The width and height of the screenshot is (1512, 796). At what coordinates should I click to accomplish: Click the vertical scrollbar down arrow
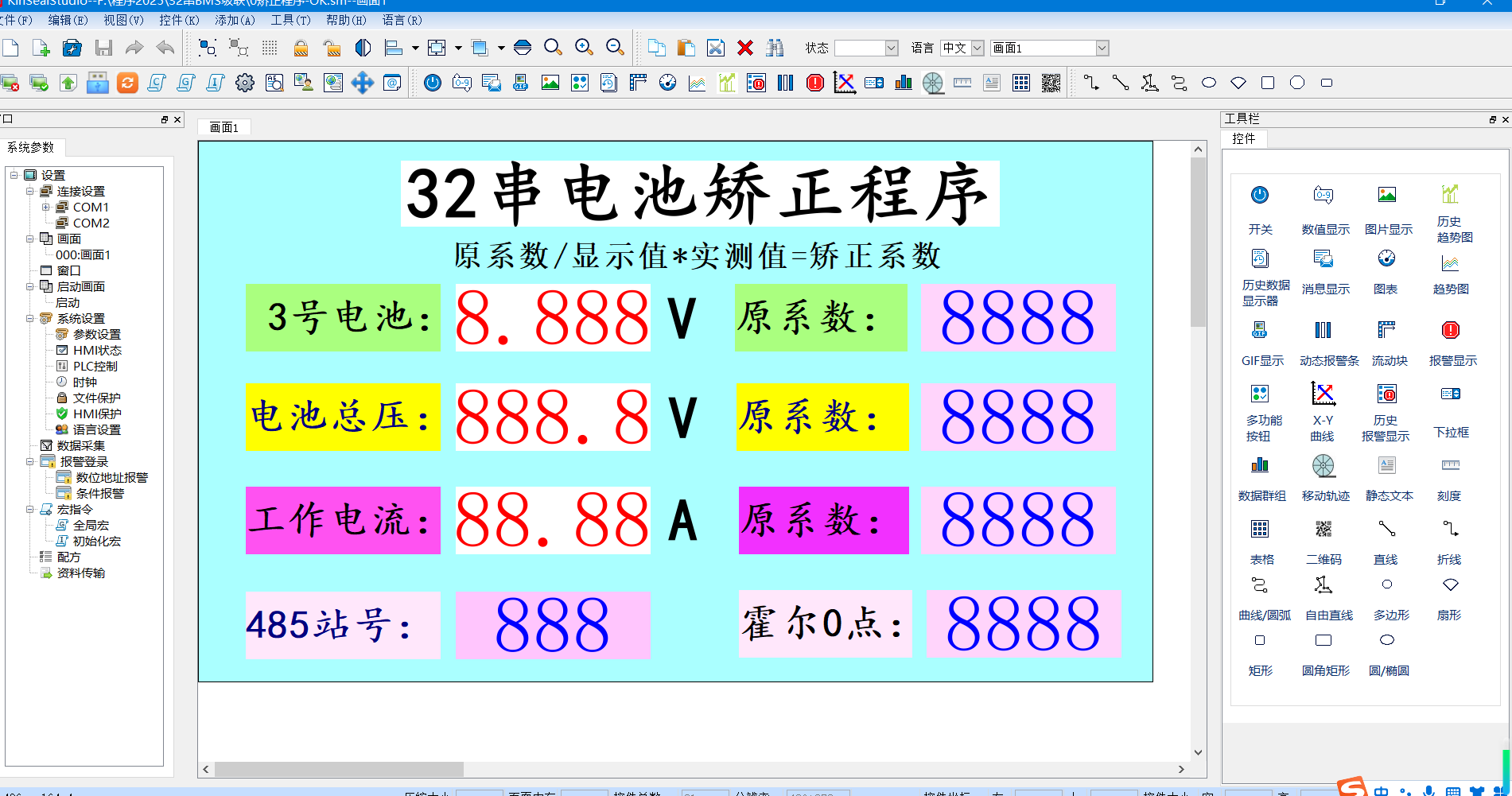pyautogui.click(x=1197, y=751)
